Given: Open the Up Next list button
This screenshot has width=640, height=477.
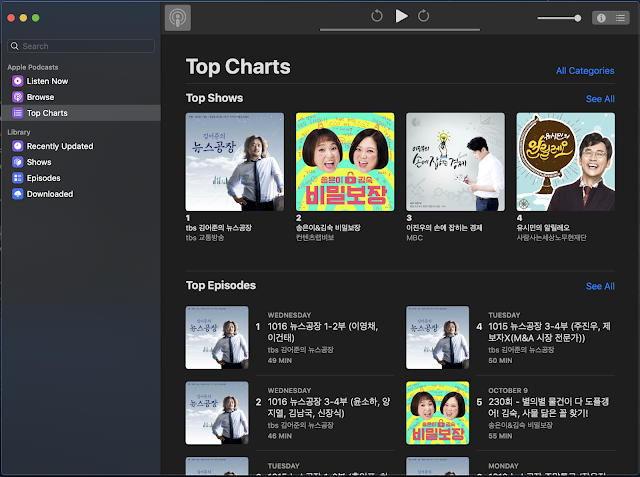Looking at the screenshot, I should 620,18.
